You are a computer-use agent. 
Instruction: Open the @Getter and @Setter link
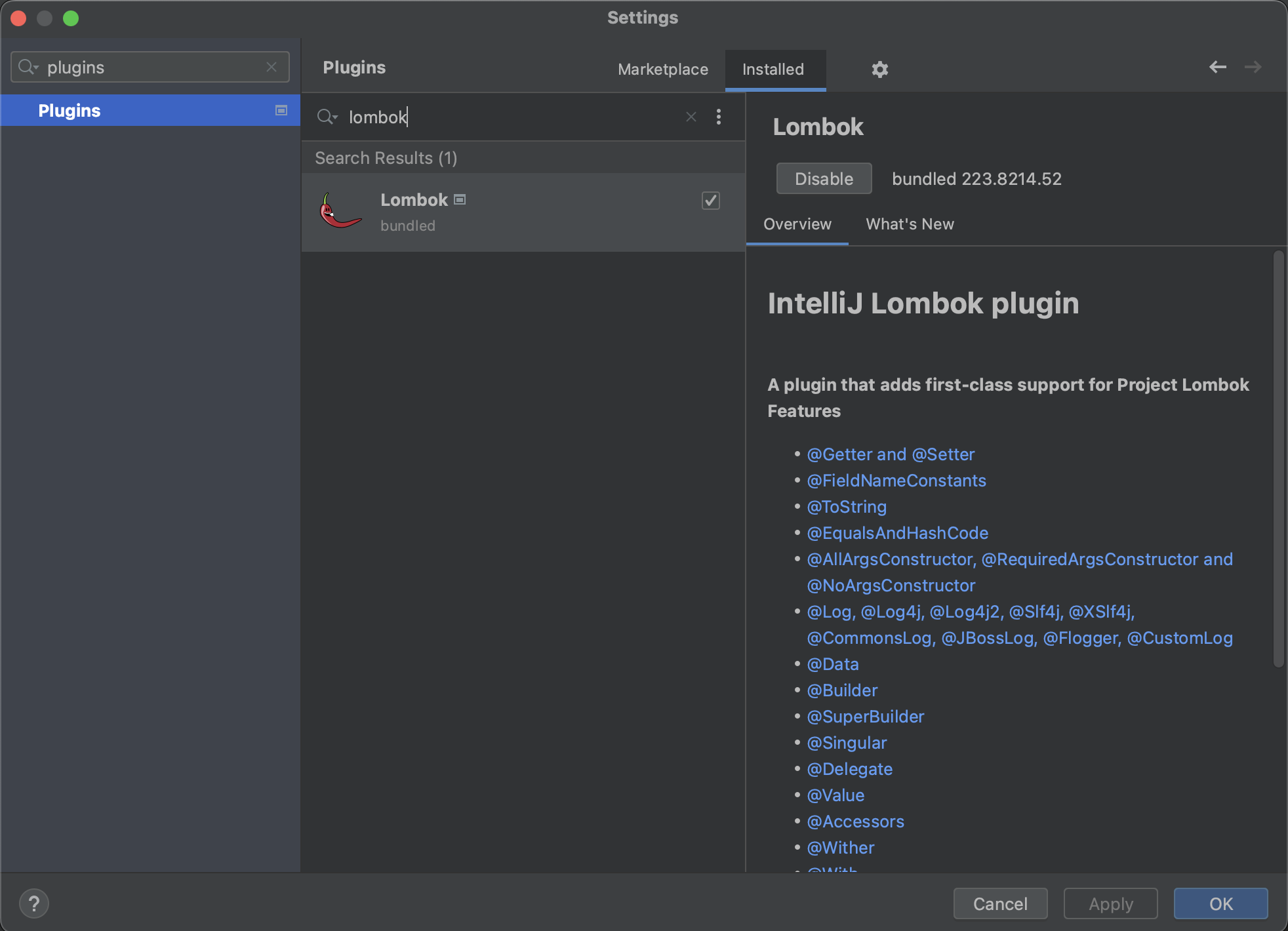pos(890,454)
